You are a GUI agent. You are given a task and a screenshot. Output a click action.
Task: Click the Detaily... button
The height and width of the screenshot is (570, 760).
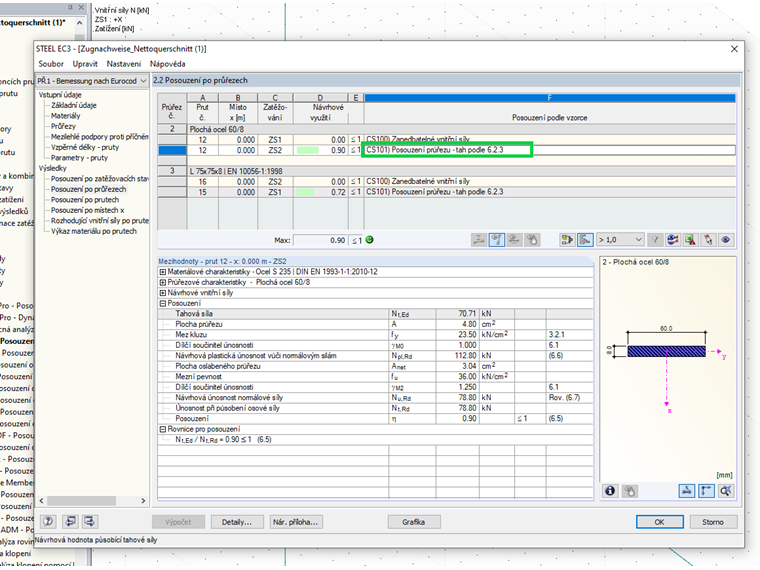click(x=237, y=522)
